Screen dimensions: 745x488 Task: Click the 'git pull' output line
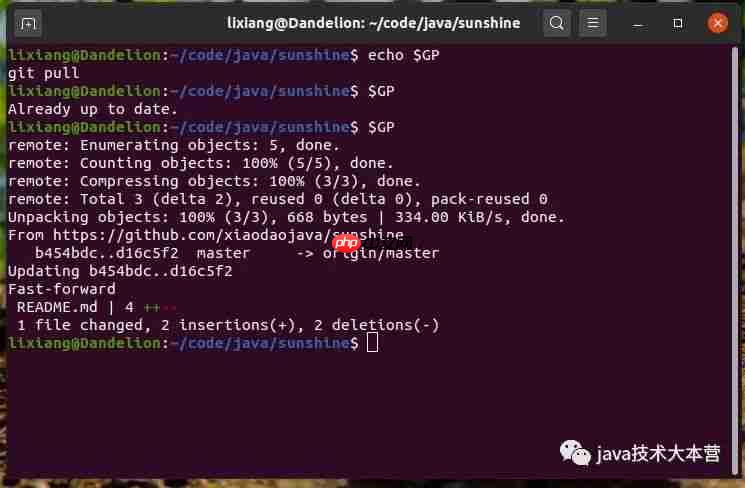pyautogui.click(x=44, y=73)
